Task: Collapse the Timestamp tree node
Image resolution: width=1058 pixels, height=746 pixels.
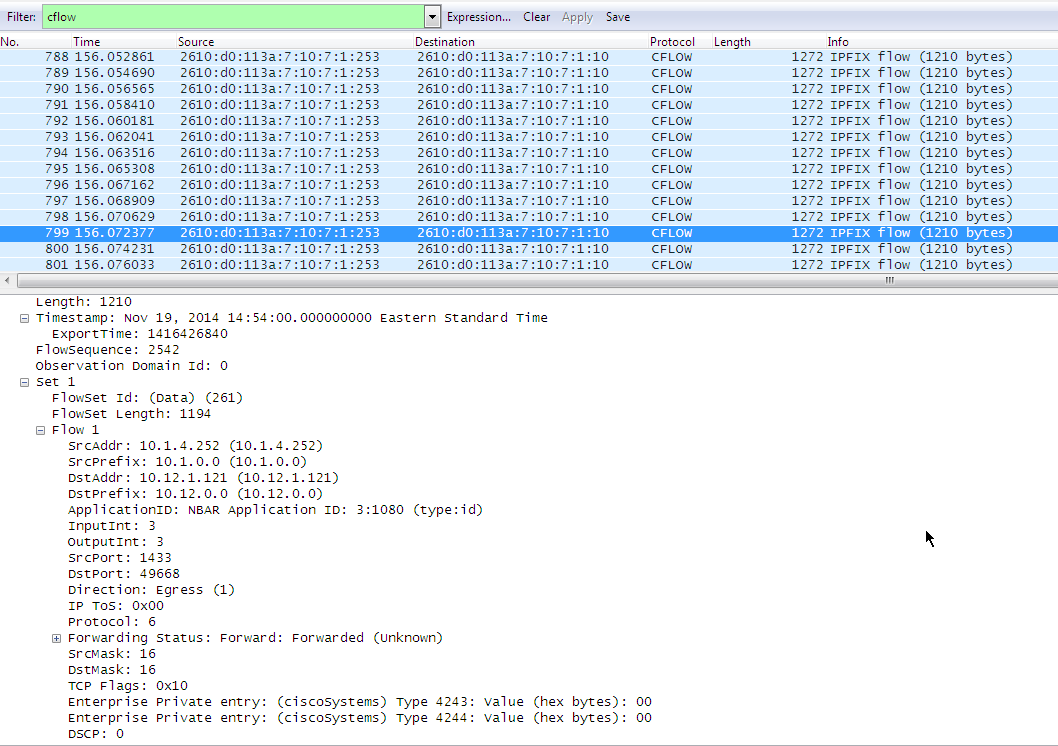Action: pos(25,318)
